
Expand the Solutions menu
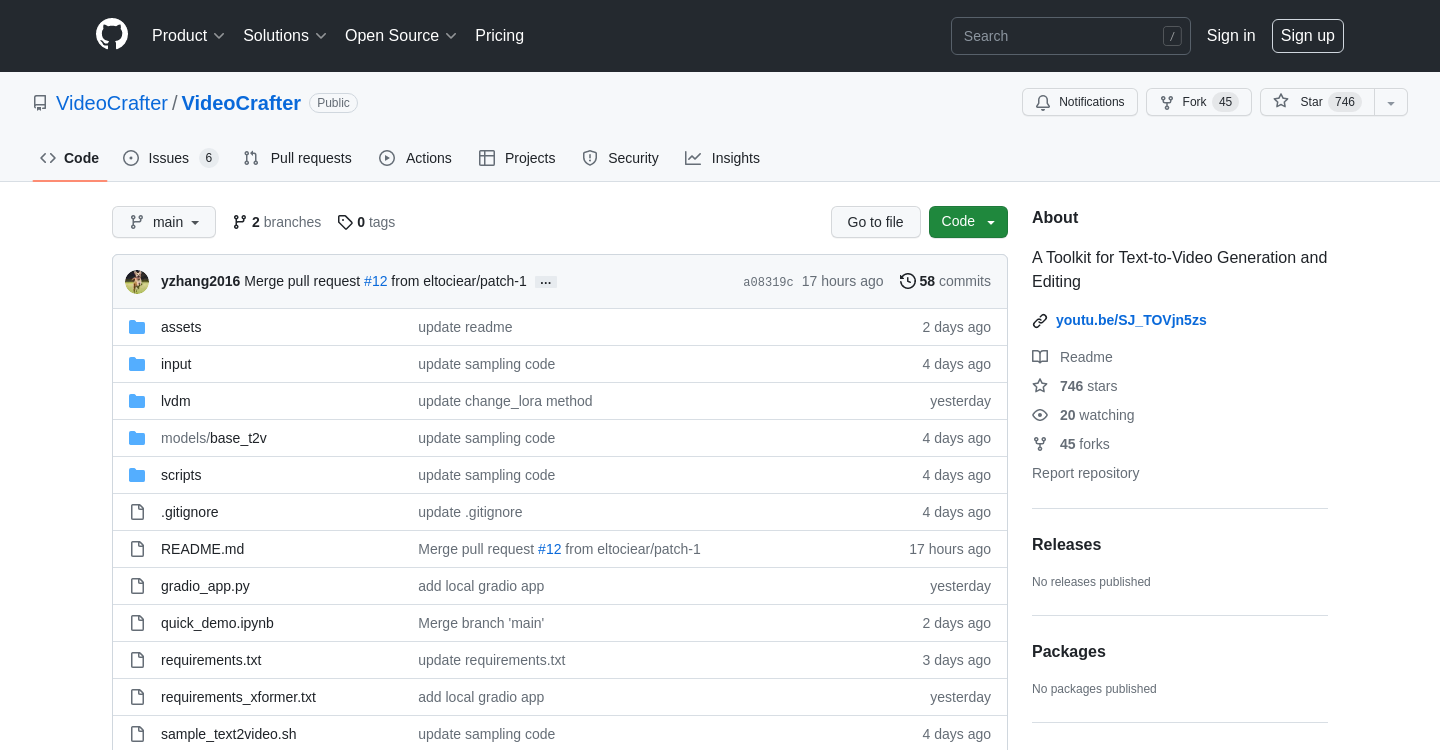pos(285,36)
